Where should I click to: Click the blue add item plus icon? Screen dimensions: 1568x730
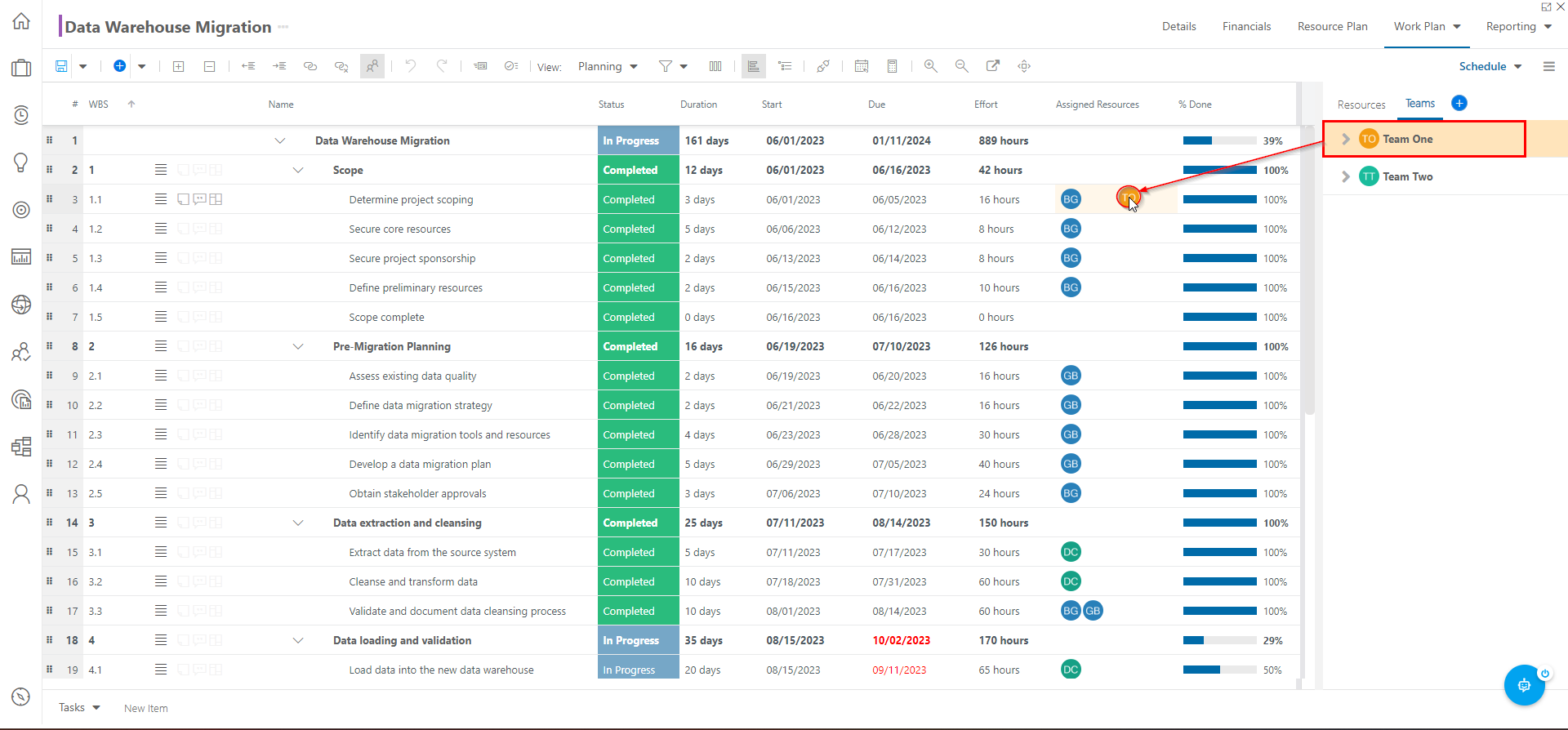(119, 66)
